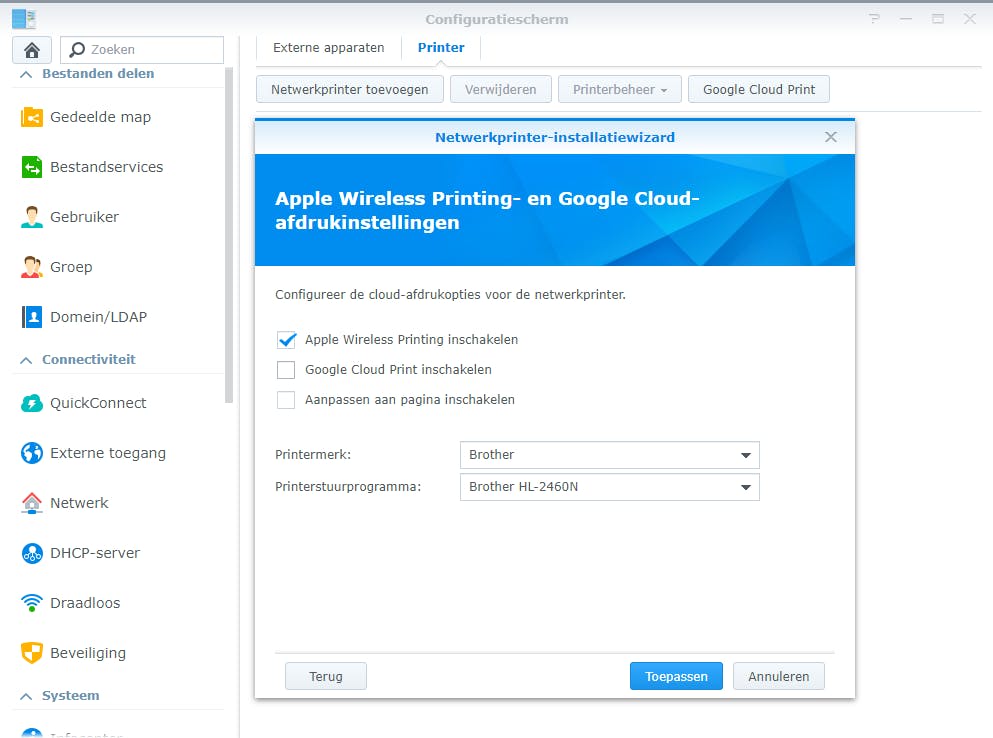This screenshot has height=738, width=993.
Task: Click the DHCP-server label text
Action: (x=95, y=553)
